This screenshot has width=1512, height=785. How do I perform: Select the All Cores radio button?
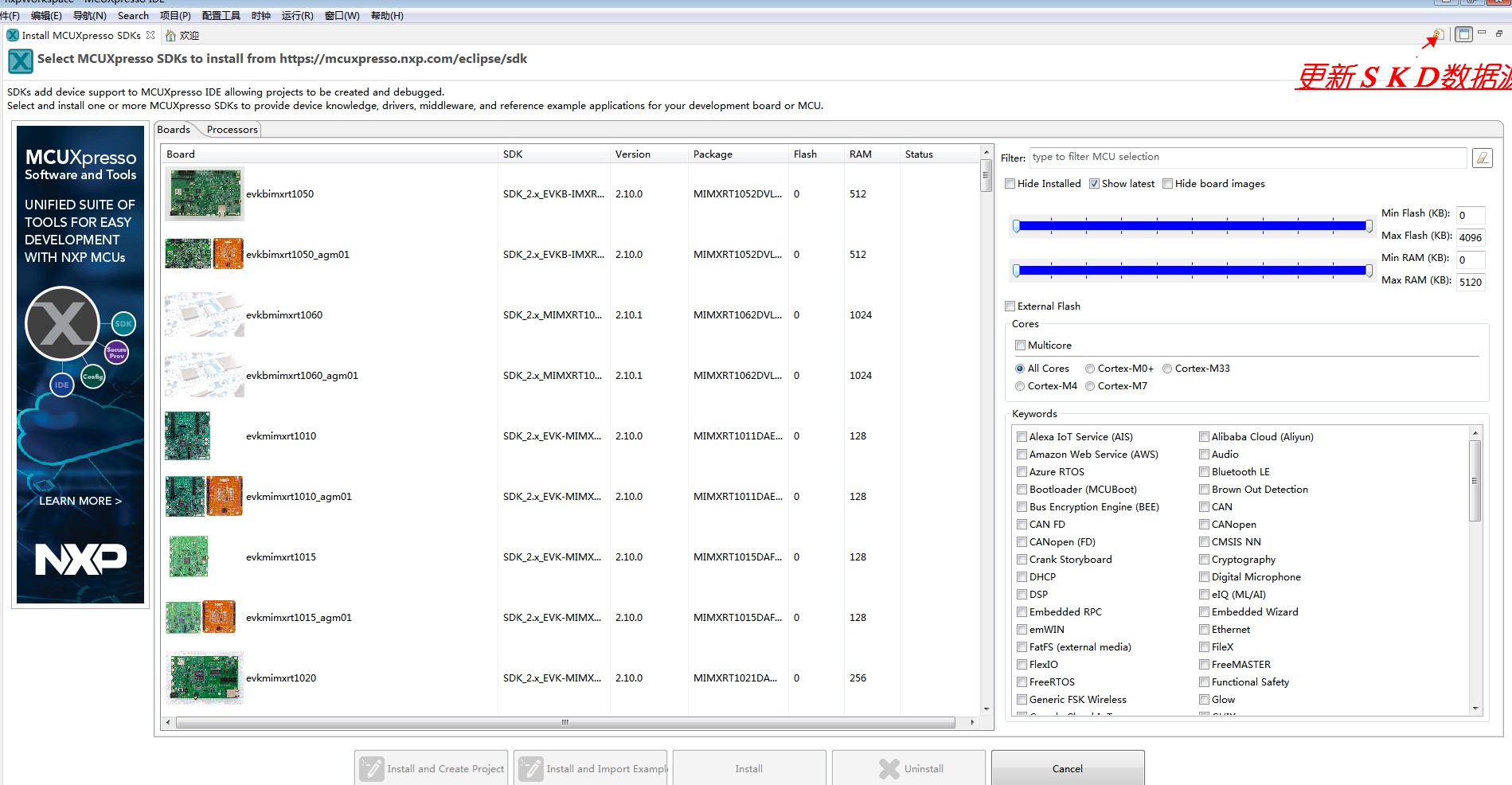click(x=1020, y=369)
